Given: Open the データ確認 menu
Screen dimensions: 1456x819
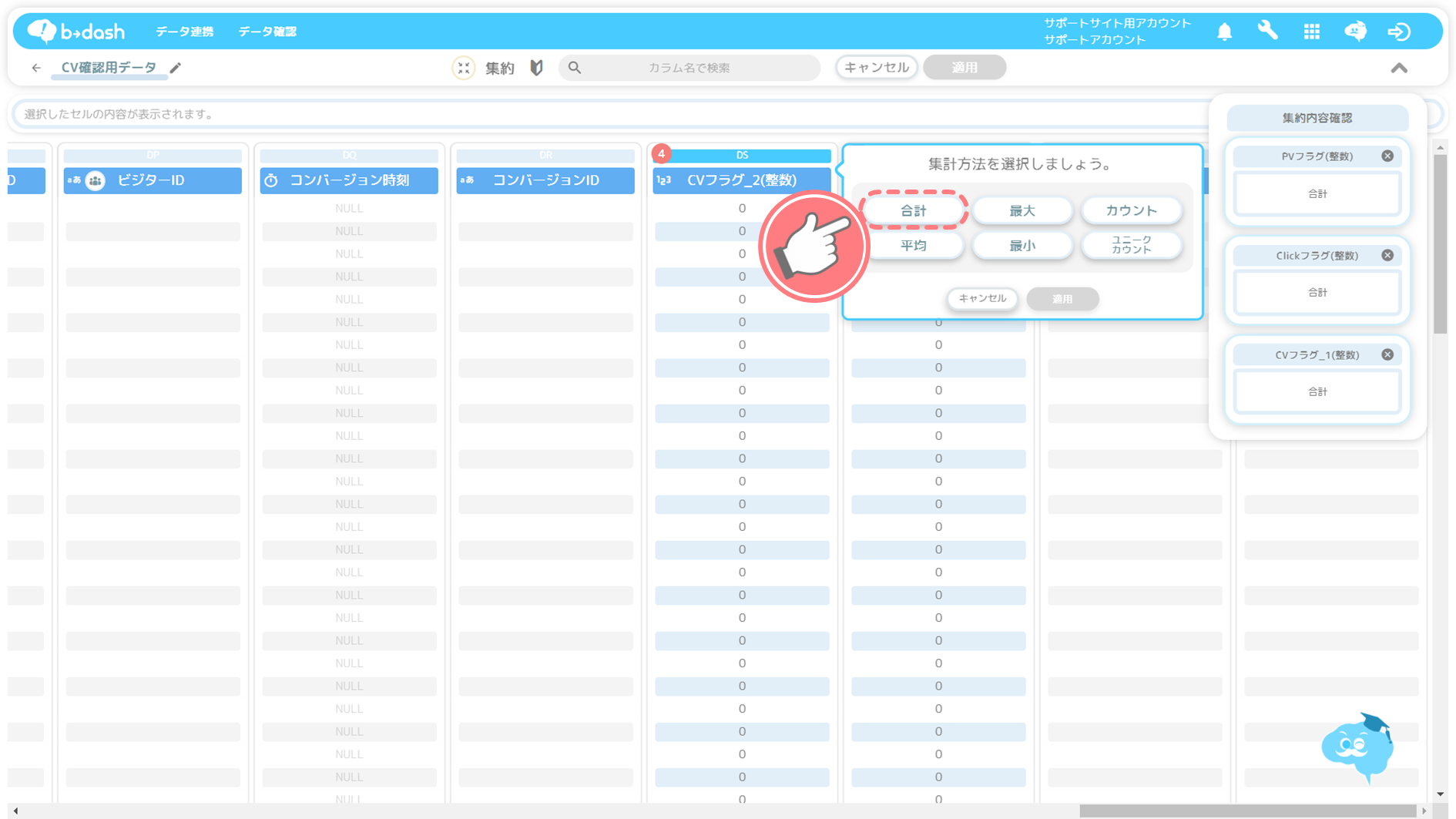Looking at the screenshot, I should 267,32.
